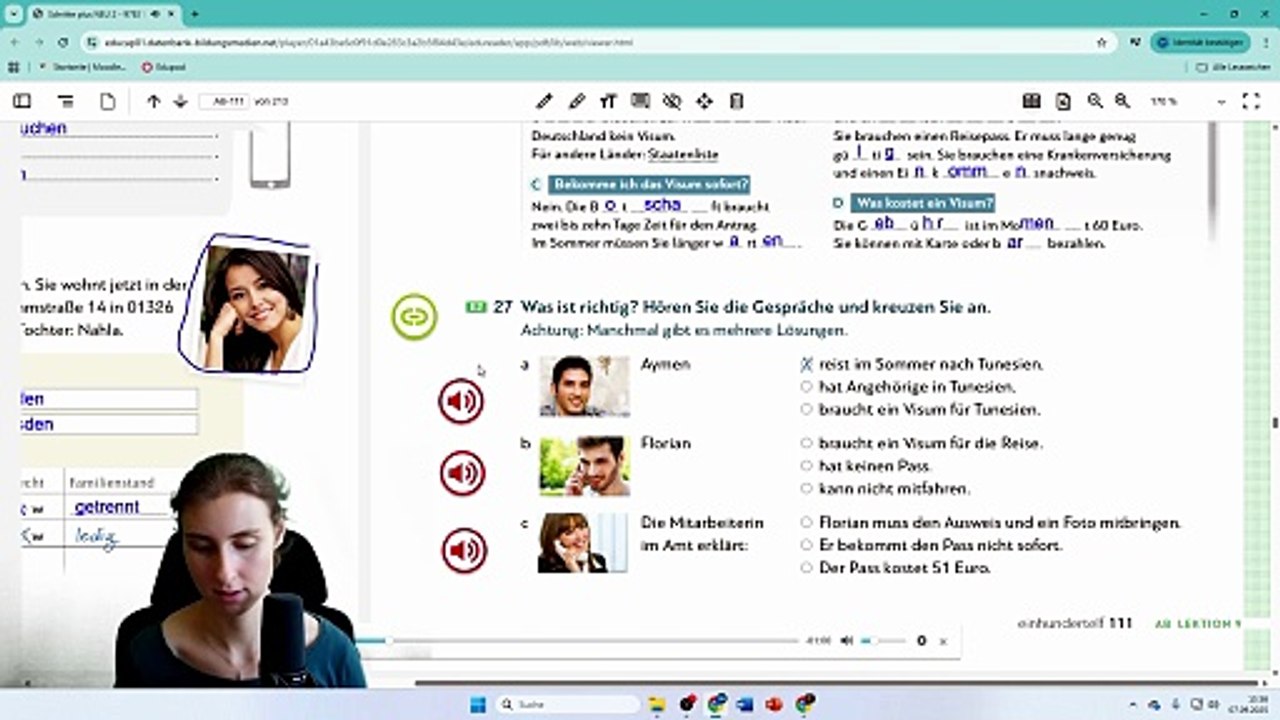Select the note comment tool
The image size is (1280, 720).
coord(640,101)
